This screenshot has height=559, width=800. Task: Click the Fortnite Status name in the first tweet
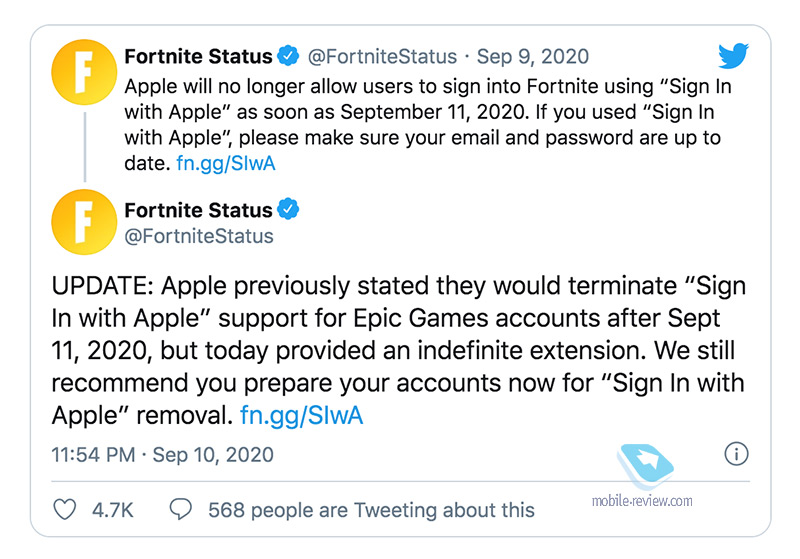pos(198,56)
